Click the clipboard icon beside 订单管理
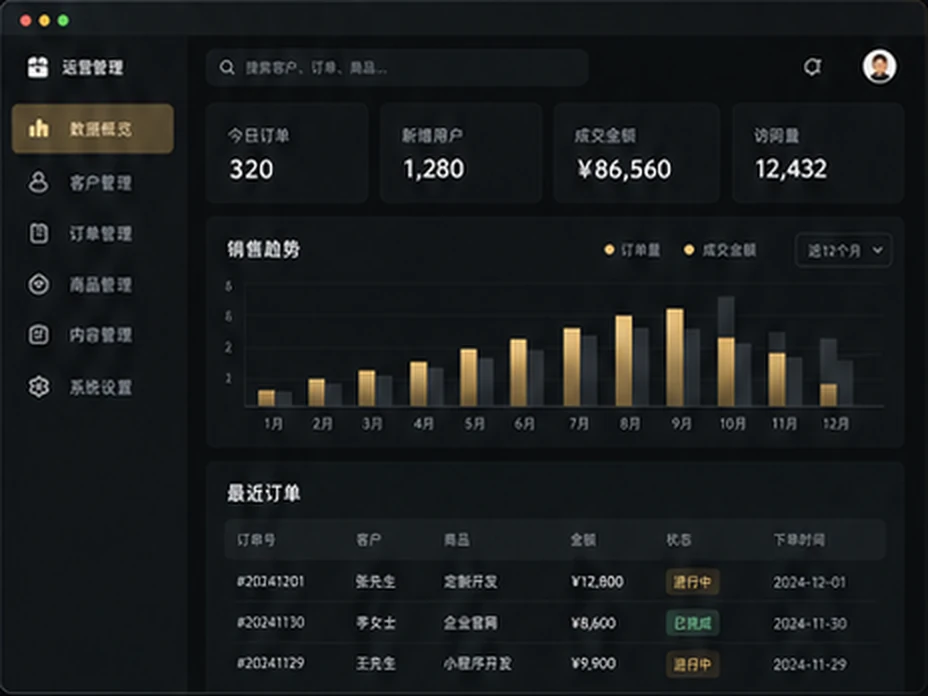 click(x=38, y=233)
